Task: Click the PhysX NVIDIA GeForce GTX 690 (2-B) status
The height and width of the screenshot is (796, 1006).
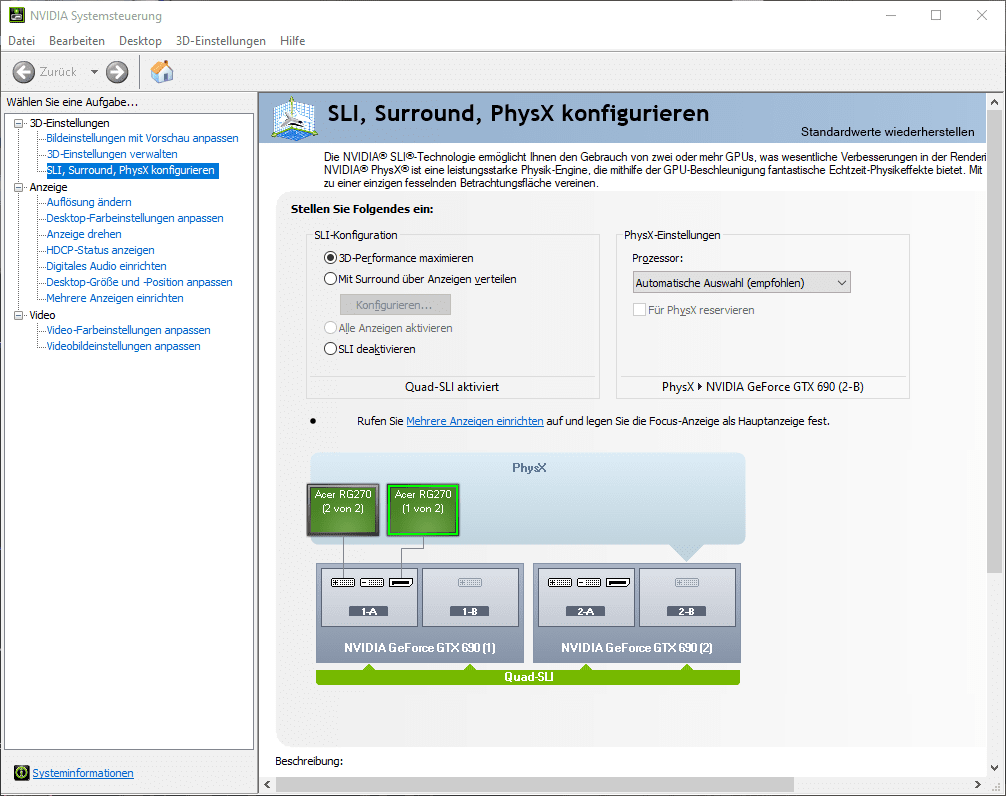Action: point(763,387)
